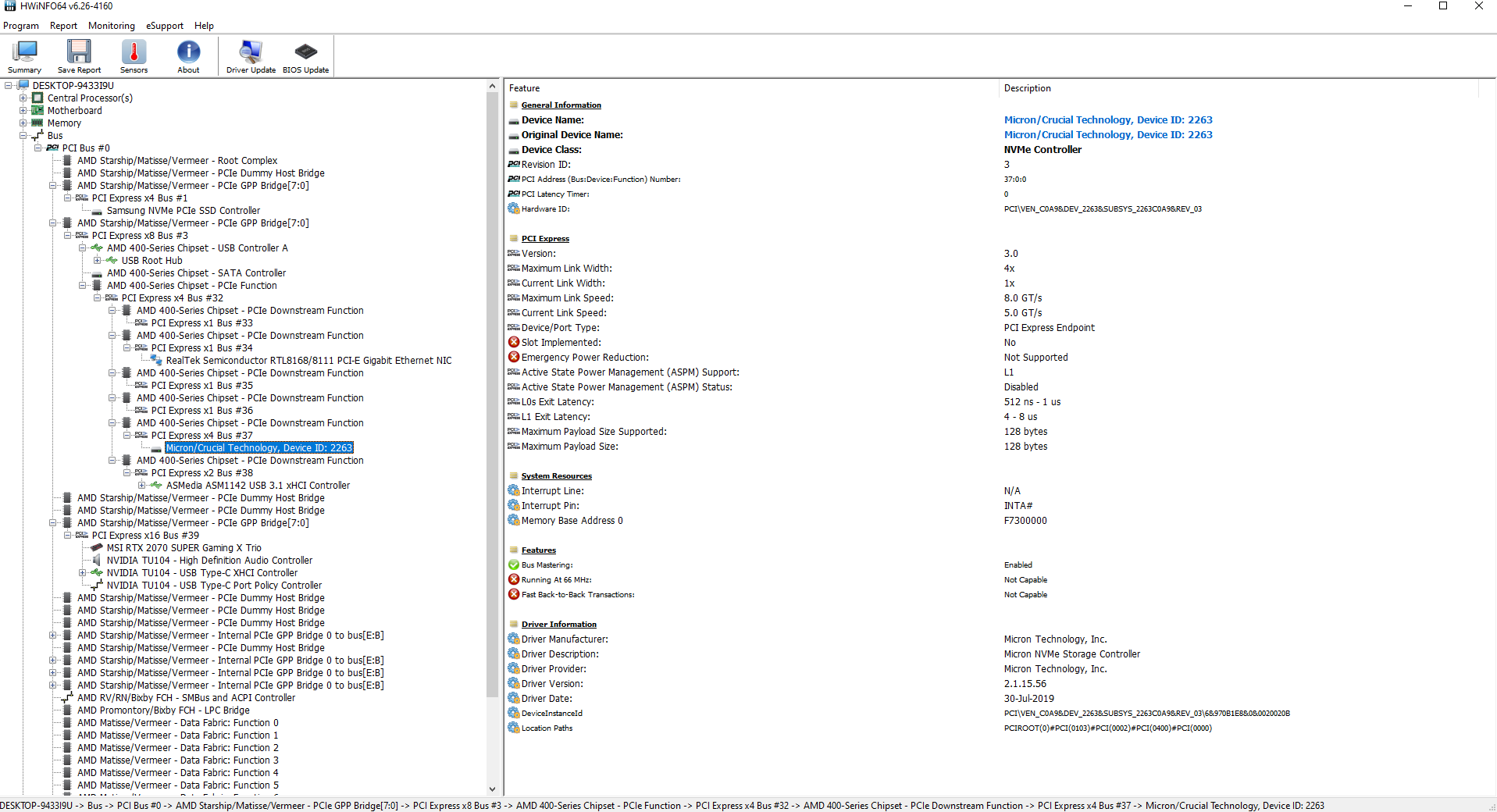Open the Report menu

(63, 26)
